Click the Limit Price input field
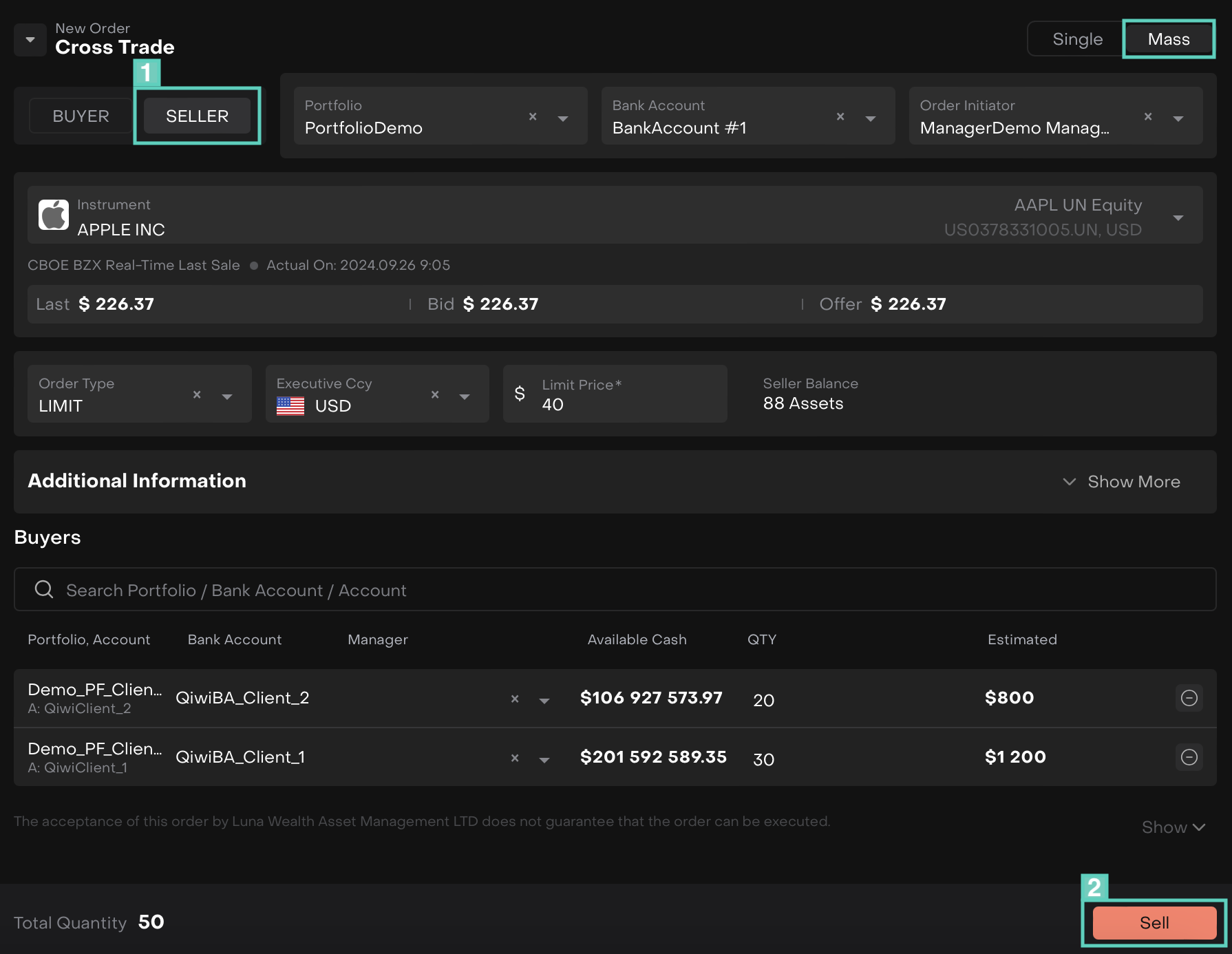The image size is (1232, 954). 626,404
